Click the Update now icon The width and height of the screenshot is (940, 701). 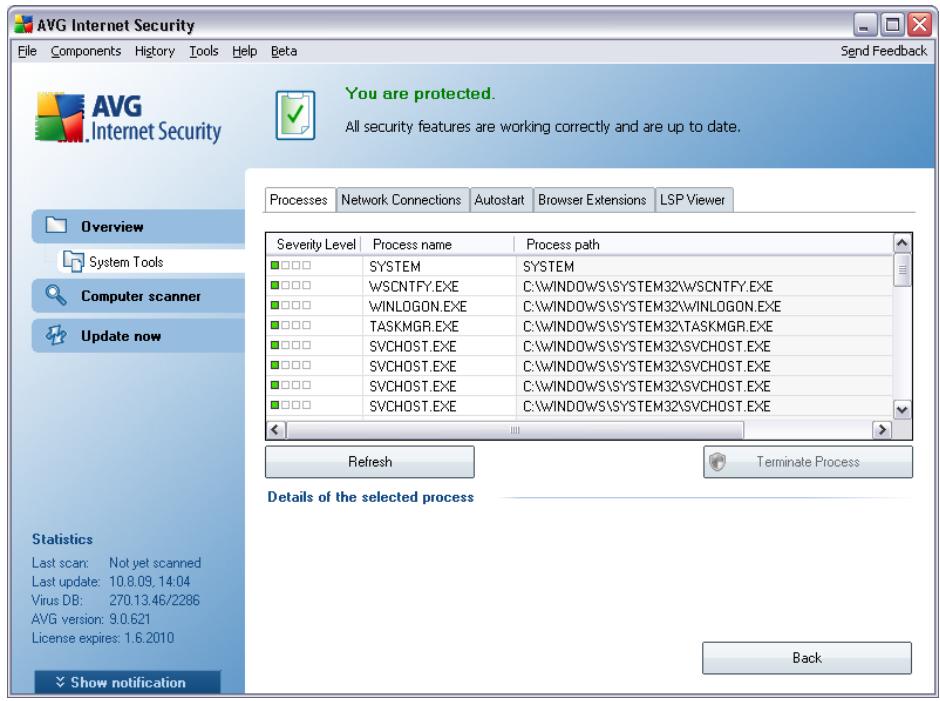point(56,335)
